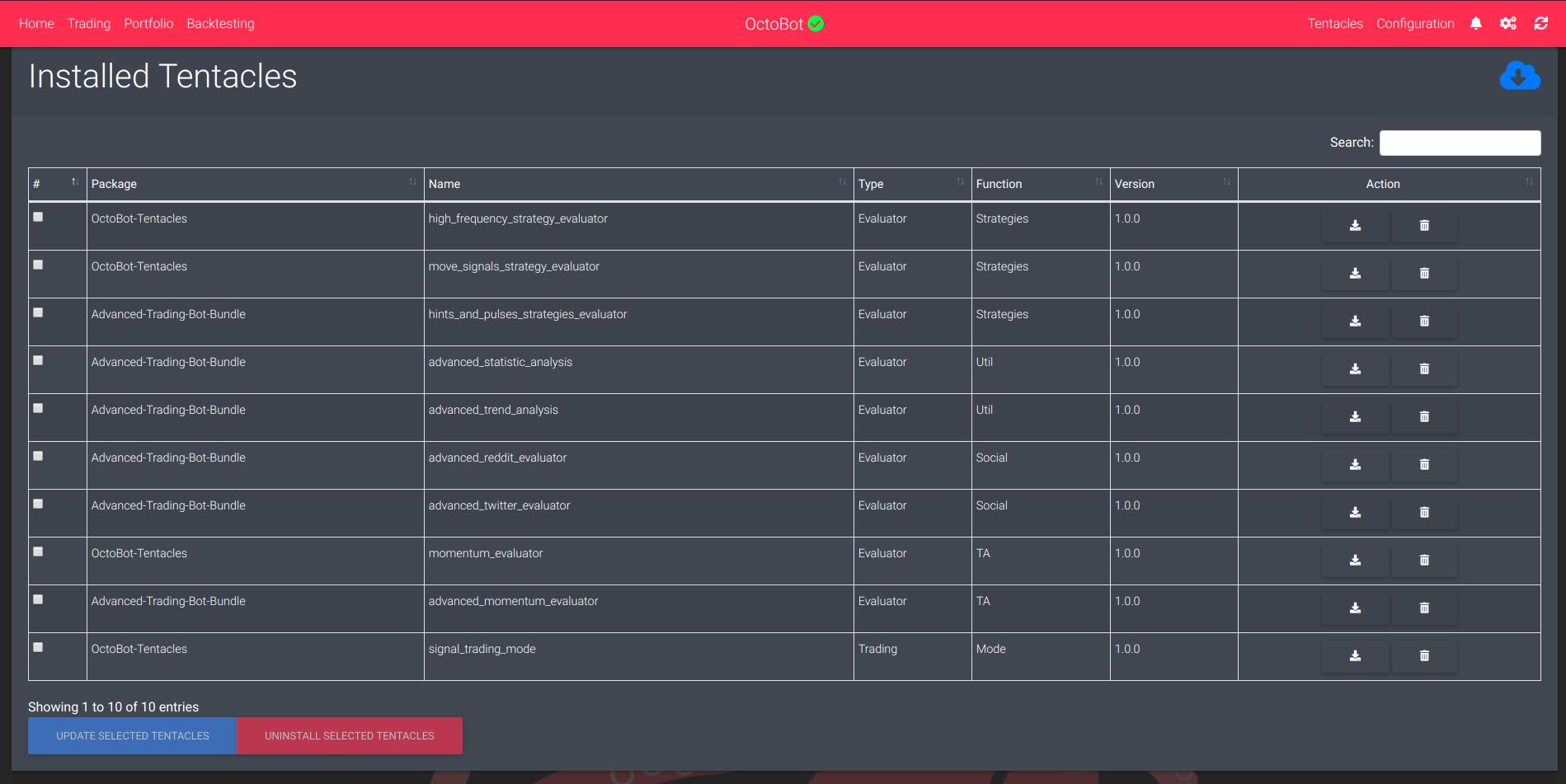
Task: Open Trading page in navbar
Action: [x=89, y=23]
